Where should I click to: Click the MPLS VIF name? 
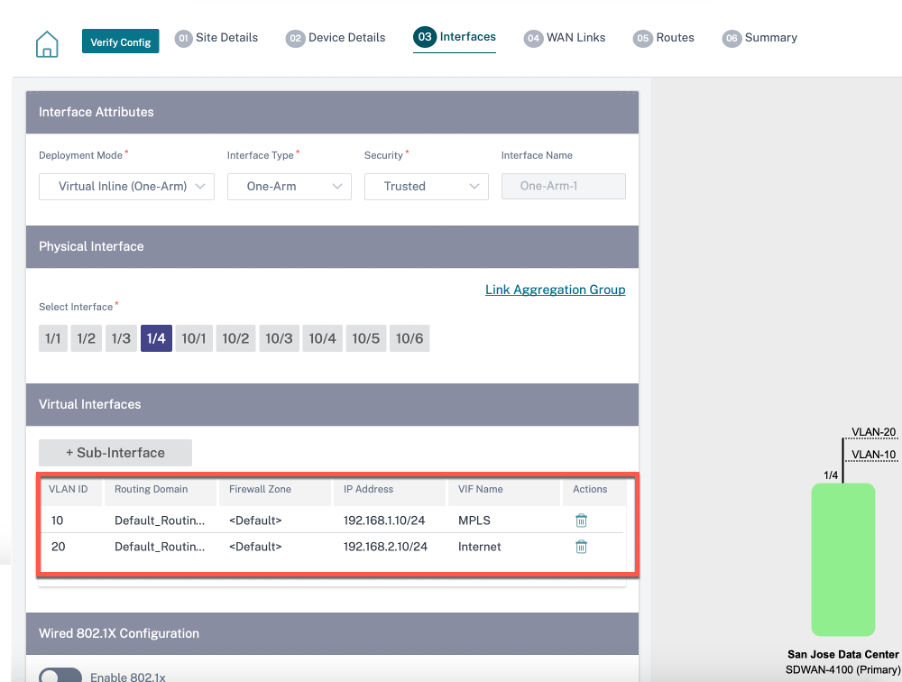coord(475,520)
